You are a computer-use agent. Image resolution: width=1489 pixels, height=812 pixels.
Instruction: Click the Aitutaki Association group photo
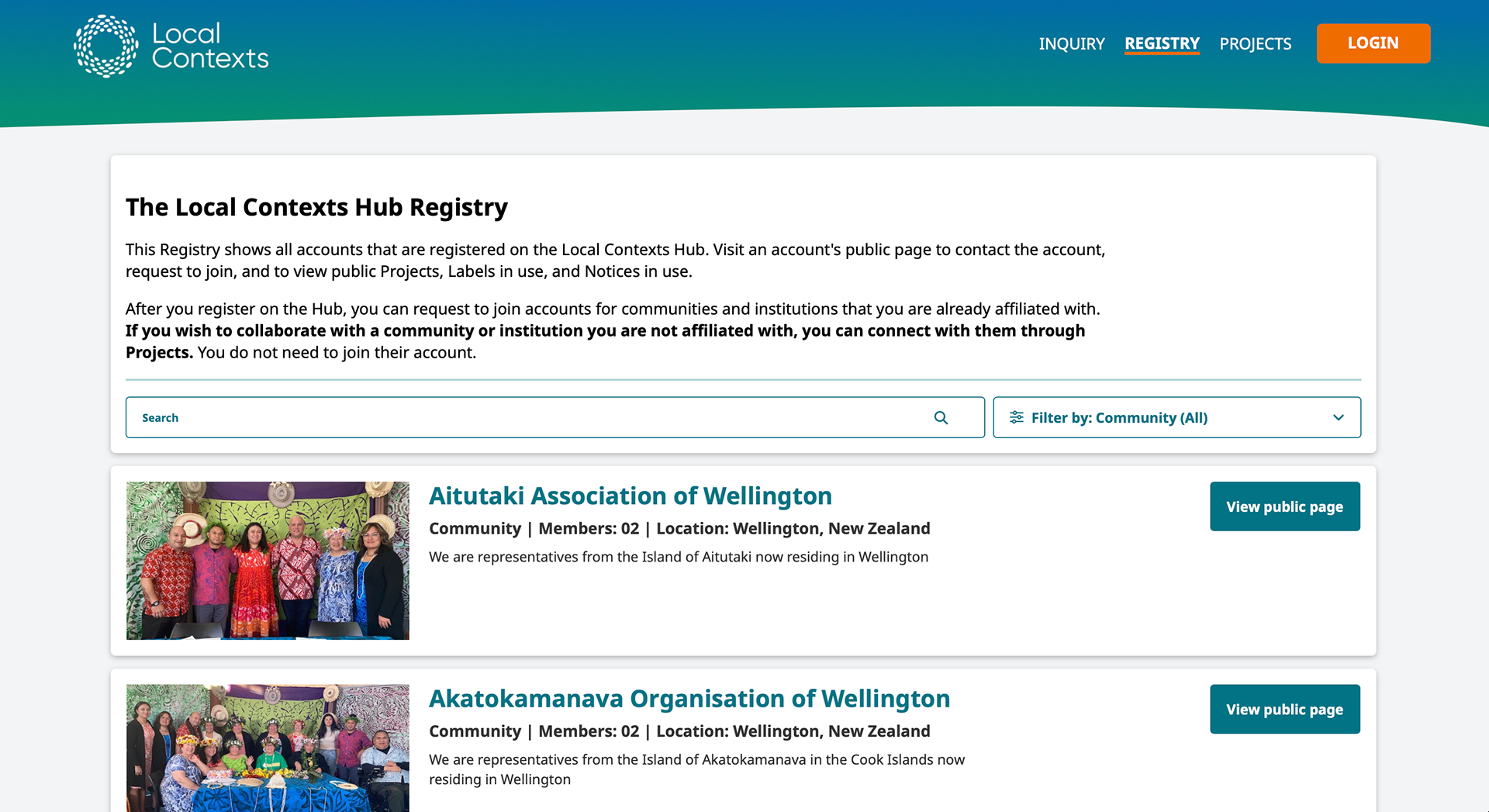268,561
